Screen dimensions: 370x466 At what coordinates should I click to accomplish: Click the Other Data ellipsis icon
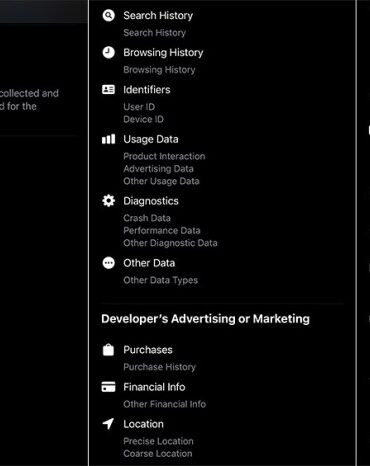click(108, 263)
